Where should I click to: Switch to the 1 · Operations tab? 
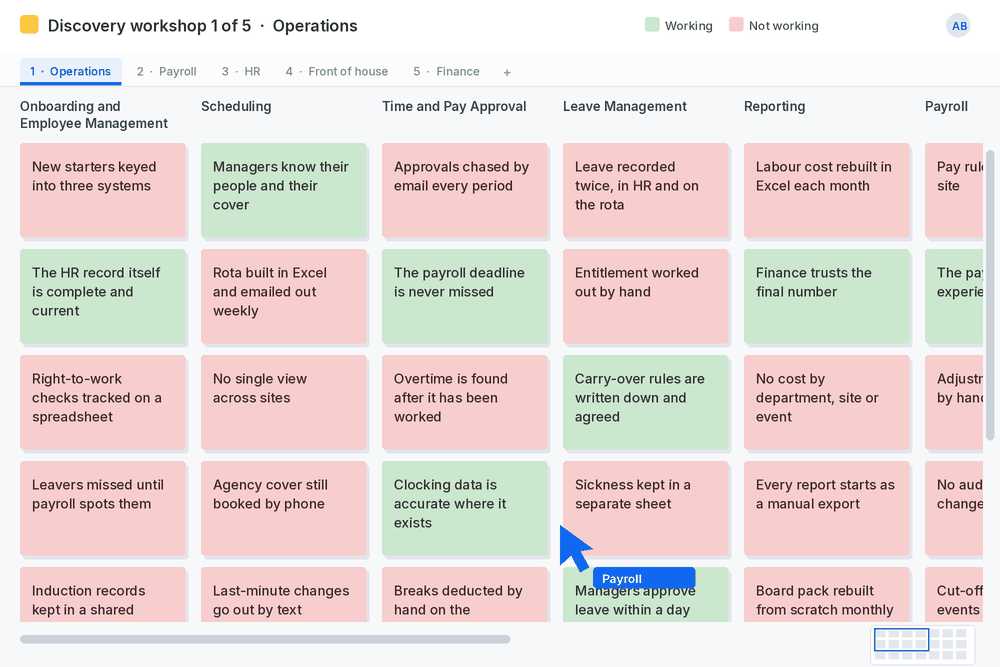(x=70, y=71)
